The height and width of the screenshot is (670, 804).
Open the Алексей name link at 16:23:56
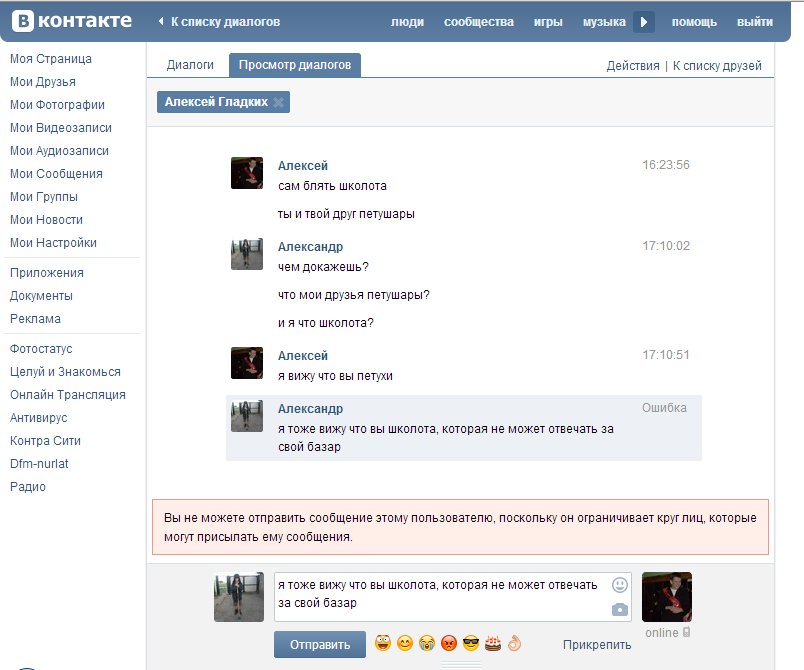pyautogui.click(x=303, y=166)
